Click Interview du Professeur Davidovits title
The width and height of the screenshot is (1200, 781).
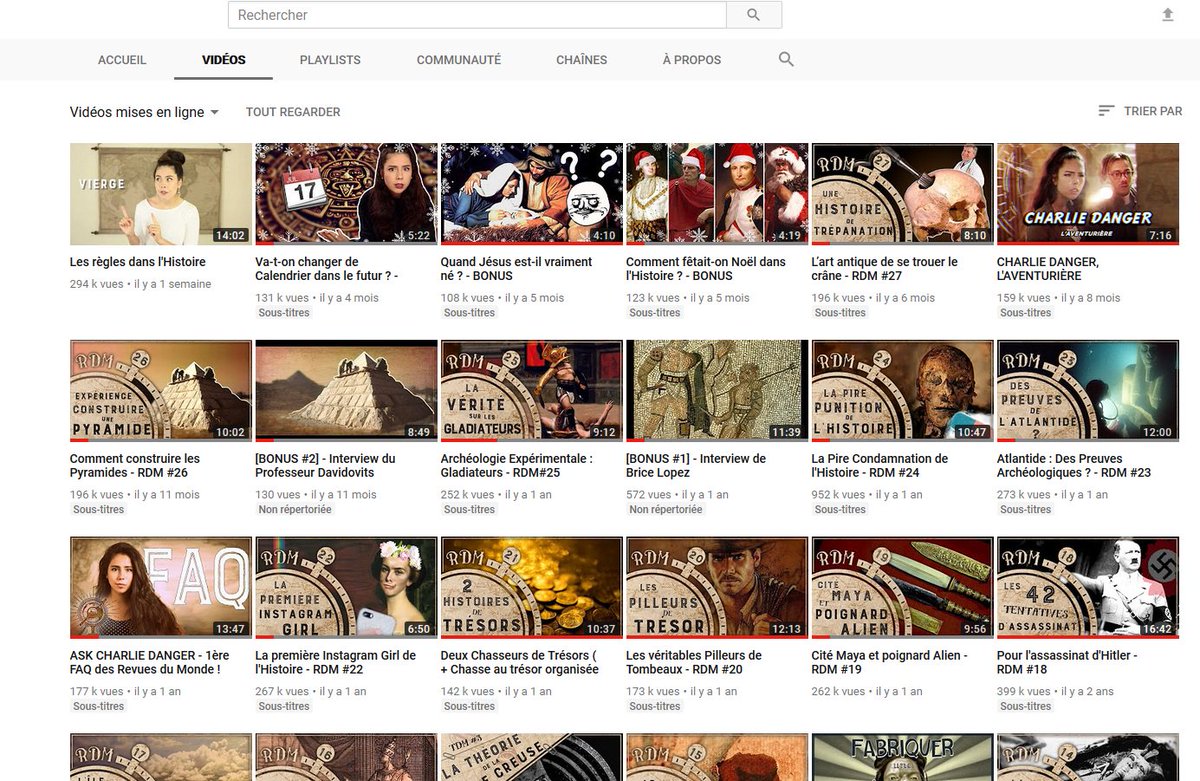[x=325, y=466]
